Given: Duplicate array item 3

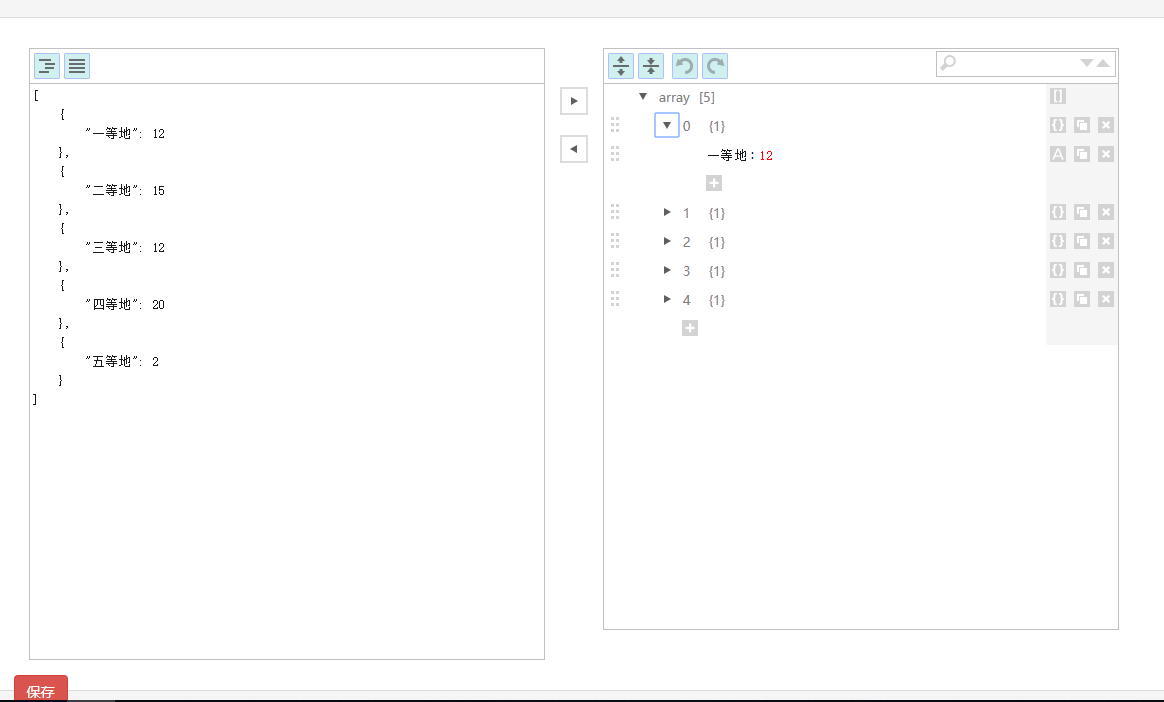Looking at the screenshot, I should tap(1082, 269).
